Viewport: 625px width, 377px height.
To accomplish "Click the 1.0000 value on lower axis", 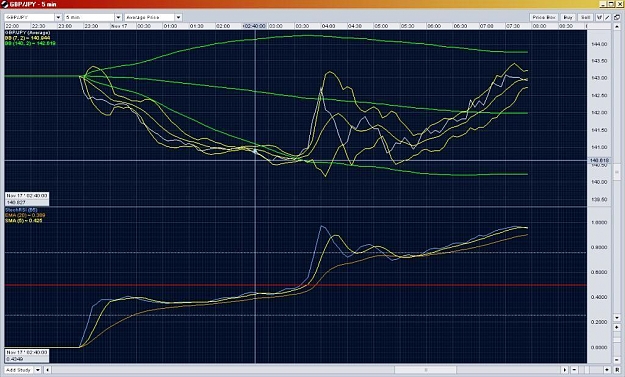I will click(x=599, y=222).
